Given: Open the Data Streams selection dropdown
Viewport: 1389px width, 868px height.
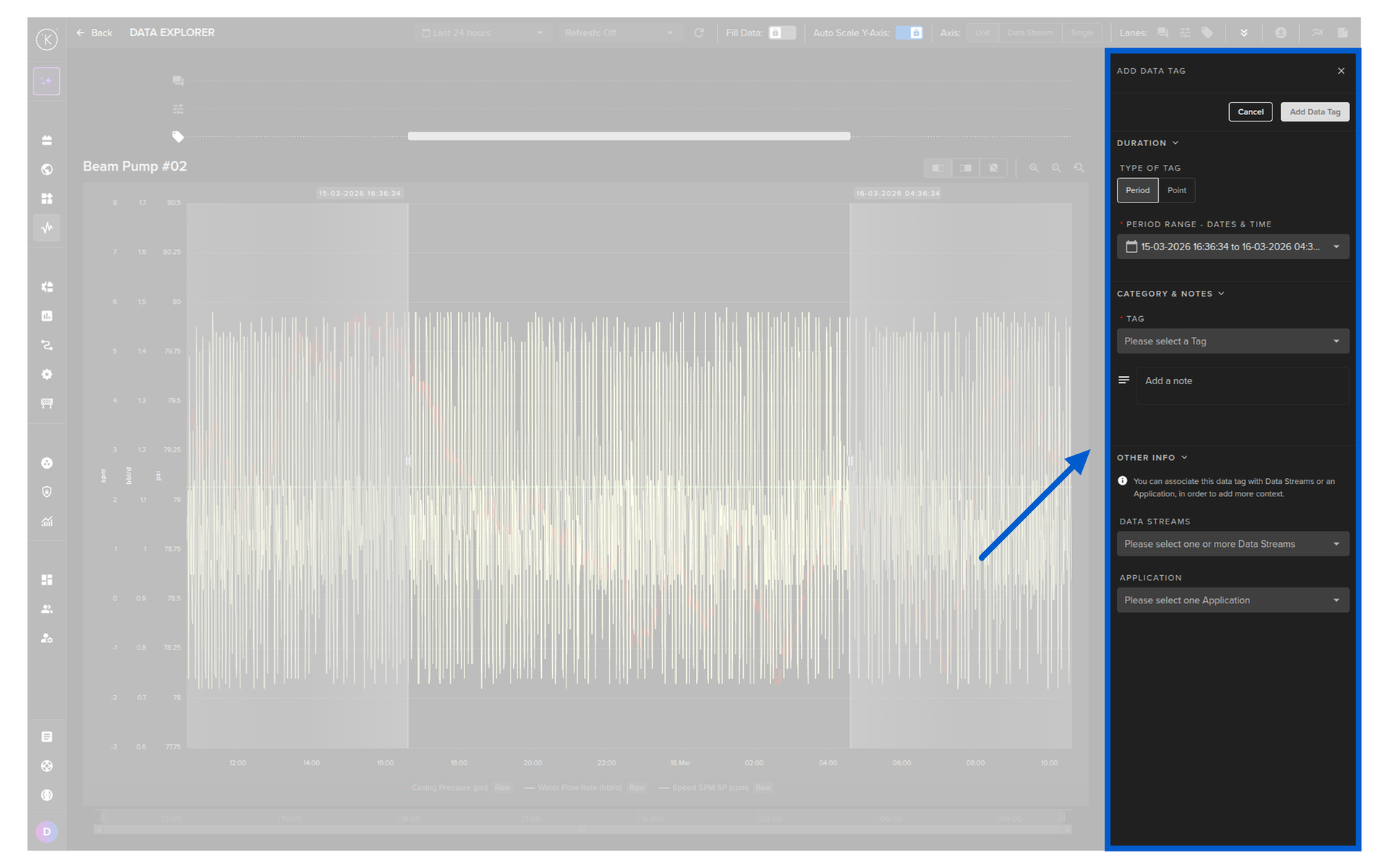Looking at the screenshot, I should (x=1233, y=544).
